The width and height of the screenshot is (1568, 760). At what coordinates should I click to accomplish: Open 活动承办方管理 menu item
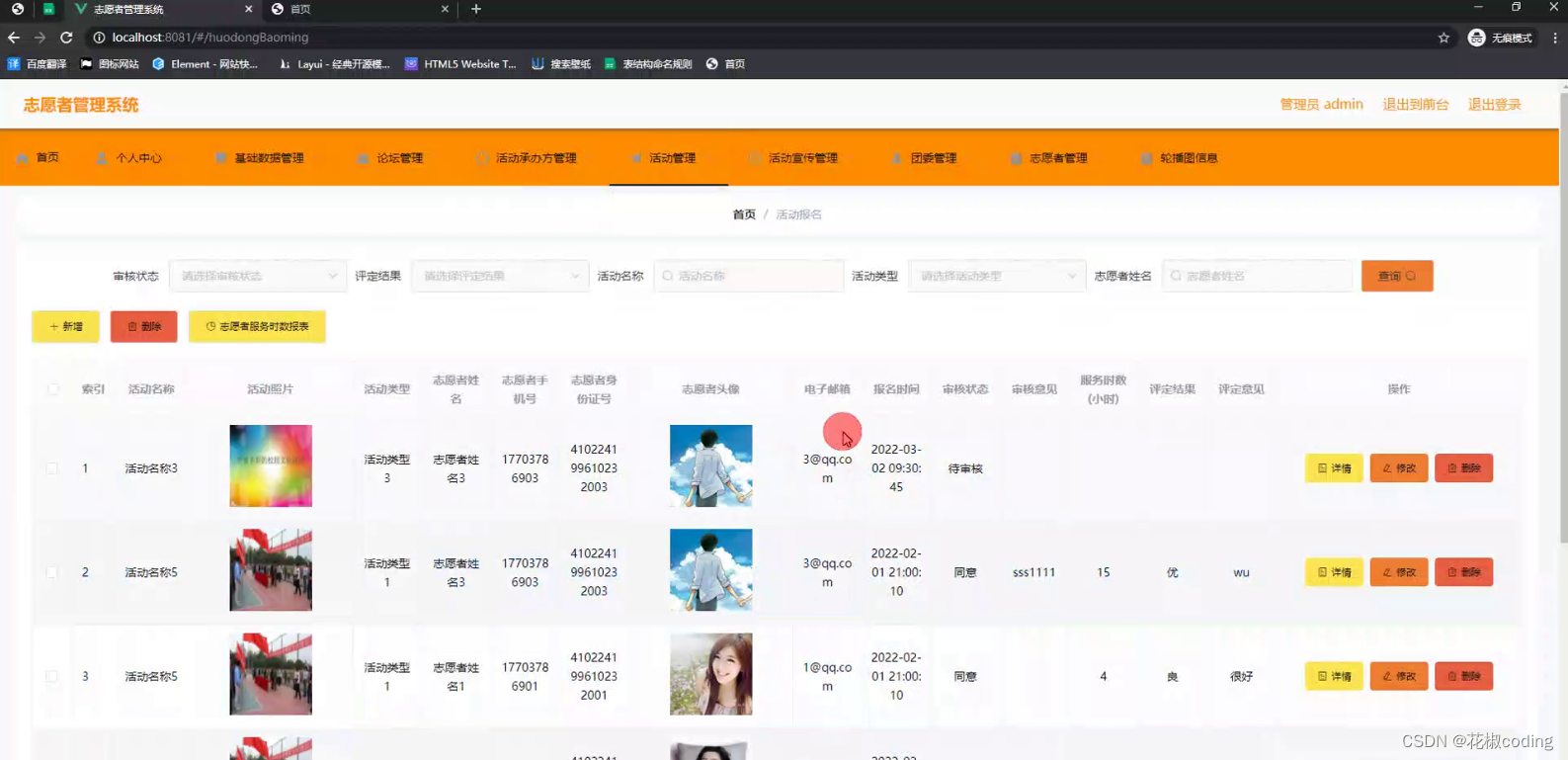coord(527,158)
